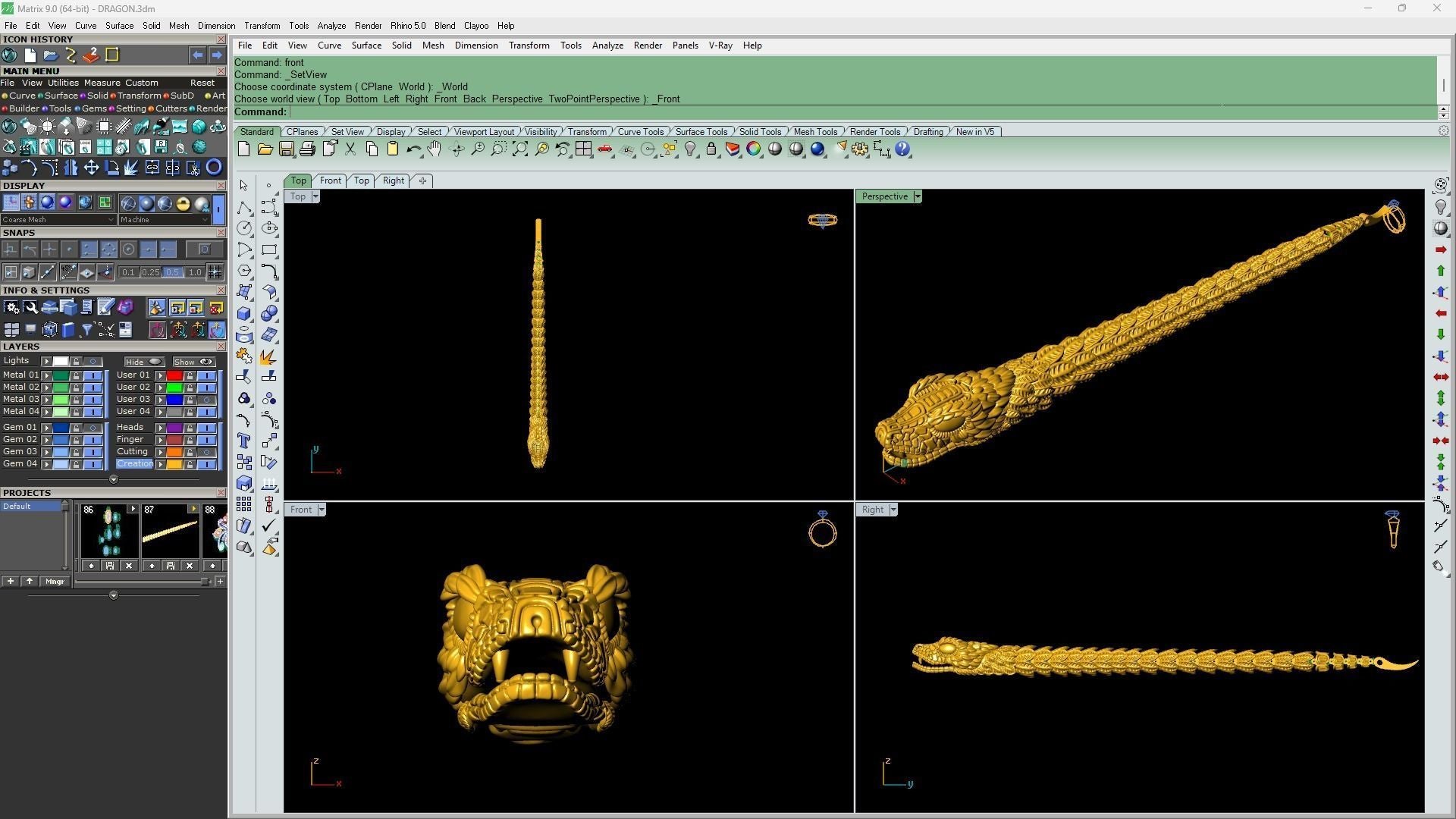This screenshot has width=1456, height=819.
Task: Click the four-viewport layout icon
Action: [583, 149]
